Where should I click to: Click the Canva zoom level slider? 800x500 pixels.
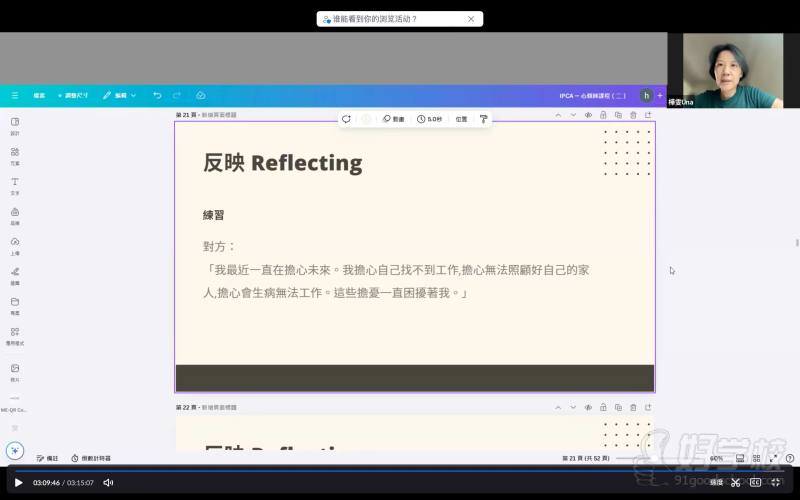point(658,458)
